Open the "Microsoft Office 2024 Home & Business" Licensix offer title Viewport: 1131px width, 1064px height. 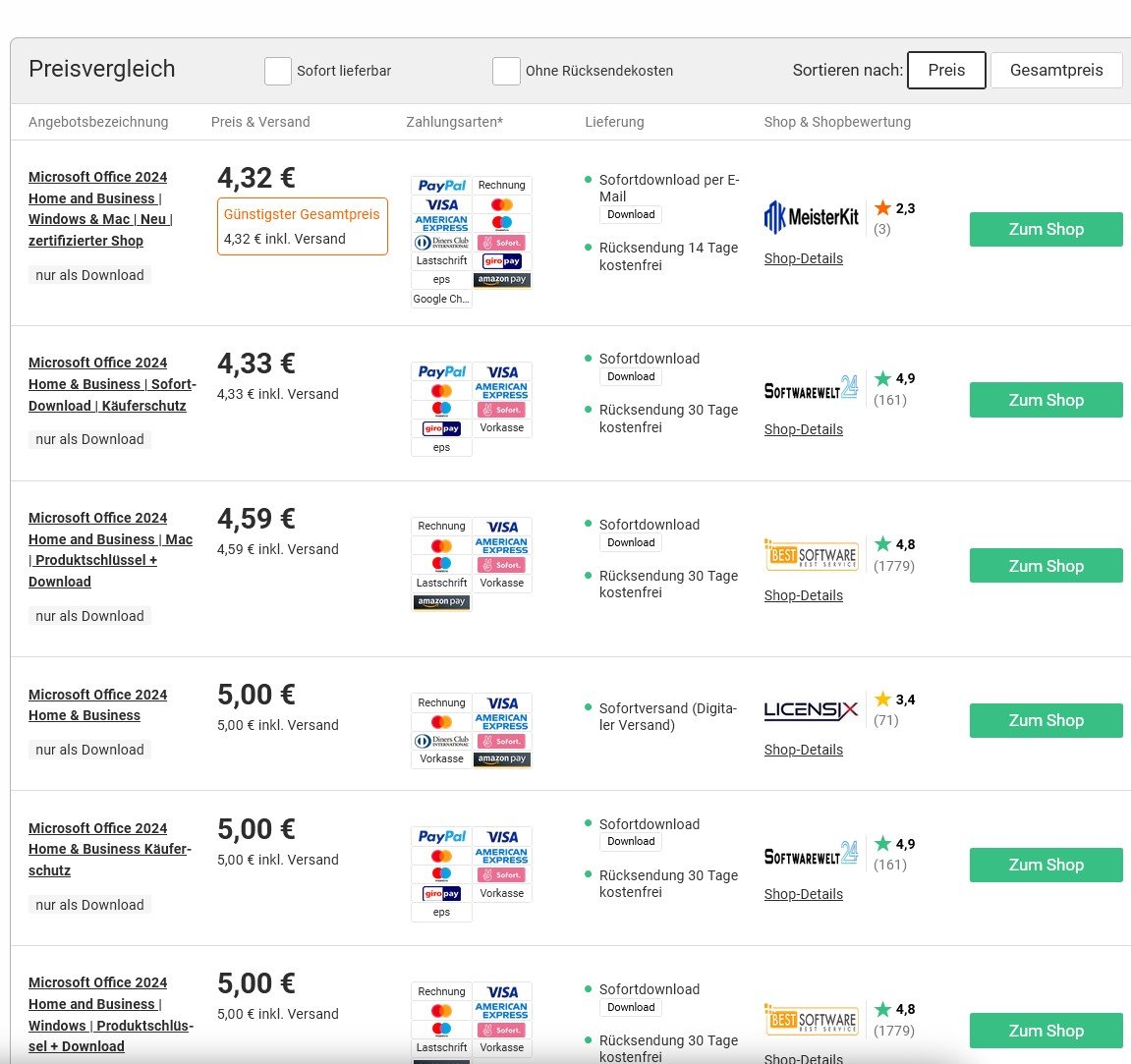tap(97, 704)
